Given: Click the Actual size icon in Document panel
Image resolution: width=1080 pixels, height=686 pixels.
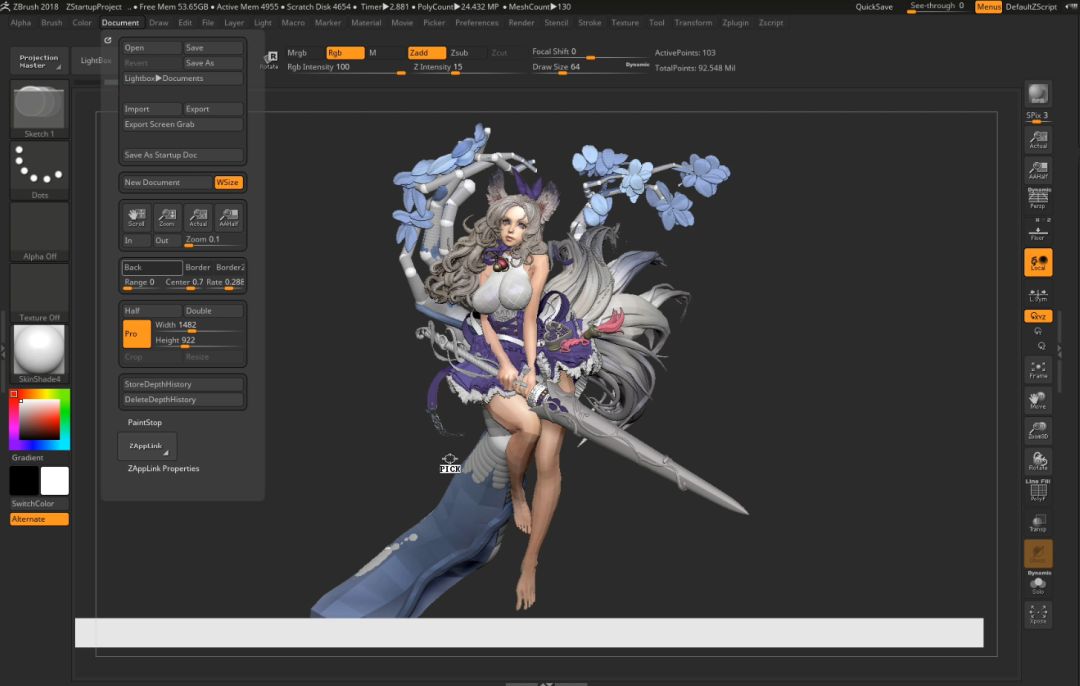Looking at the screenshot, I should coord(198,218).
